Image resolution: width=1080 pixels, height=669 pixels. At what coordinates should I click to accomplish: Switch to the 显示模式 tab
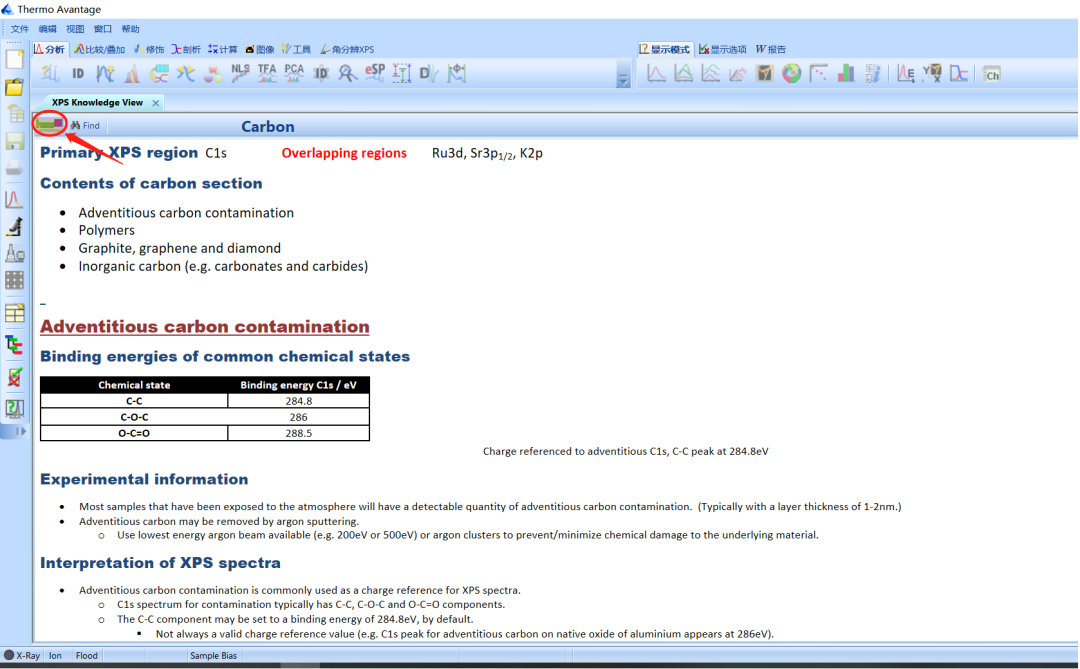[664, 50]
